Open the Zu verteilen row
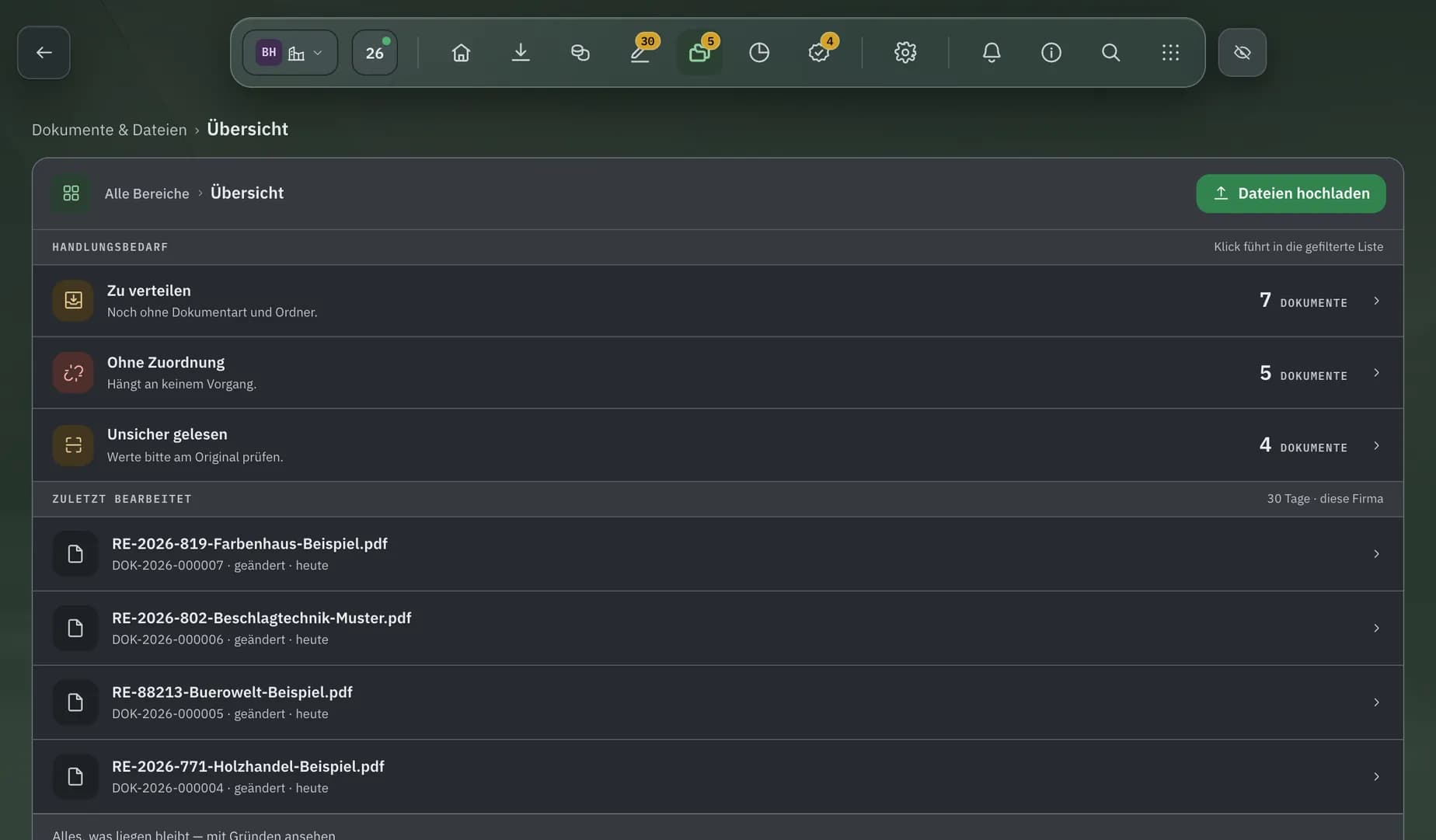The width and height of the screenshot is (1436, 840). [717, 301]
